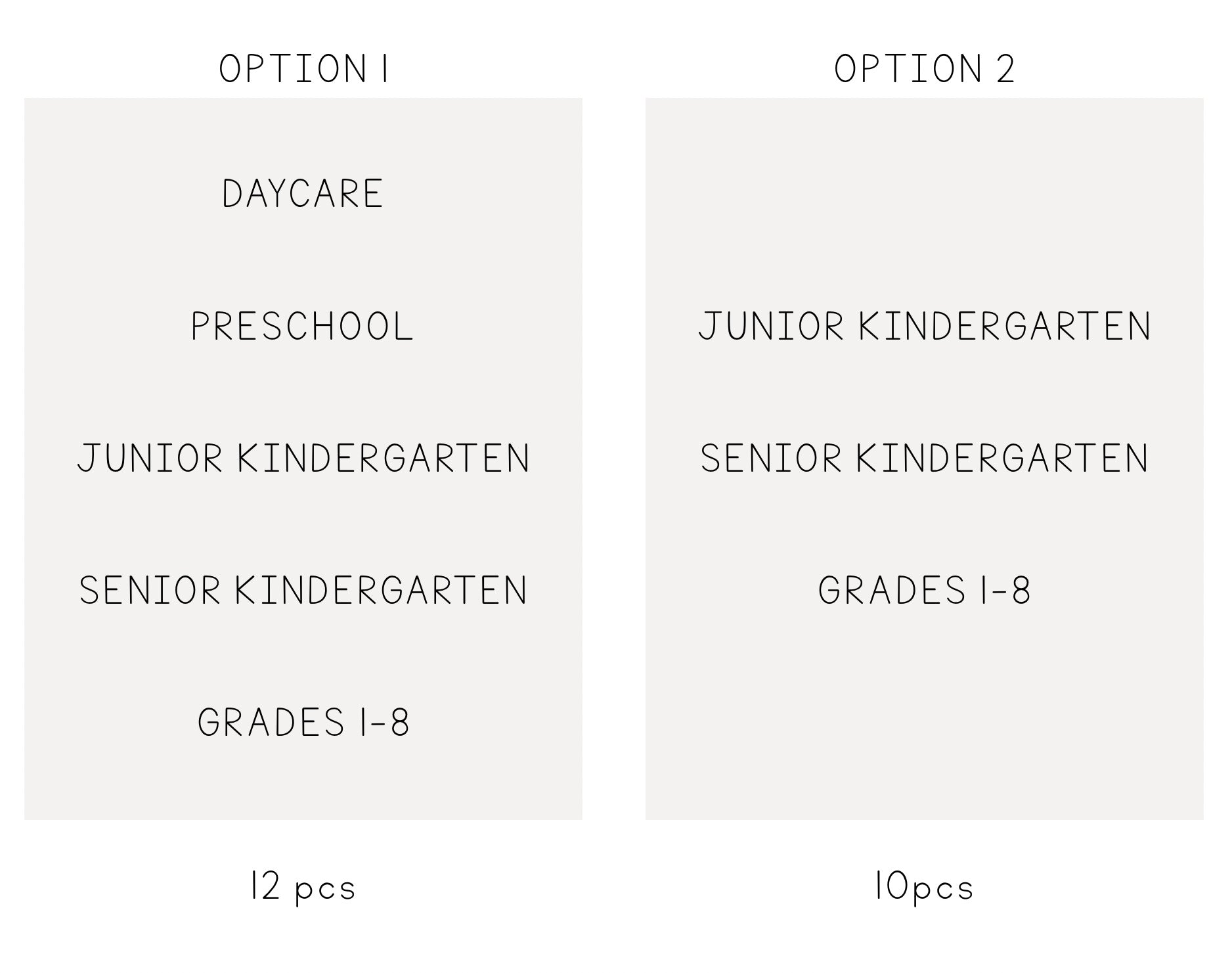Image resolution: width=1232 pixels, height=973 pixels.
Task: Pick GRADES 1-8 in Option 2 panel
Action: (924, 590)
